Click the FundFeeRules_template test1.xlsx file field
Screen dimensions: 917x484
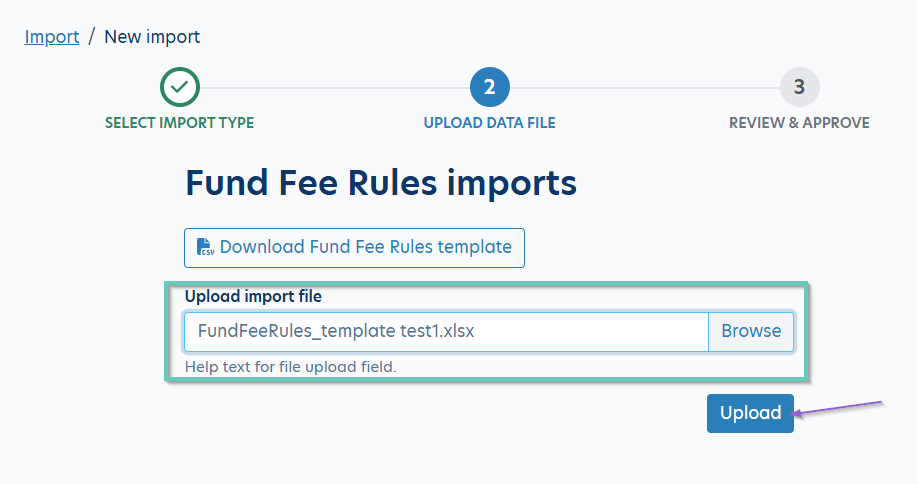coord(445,331)
